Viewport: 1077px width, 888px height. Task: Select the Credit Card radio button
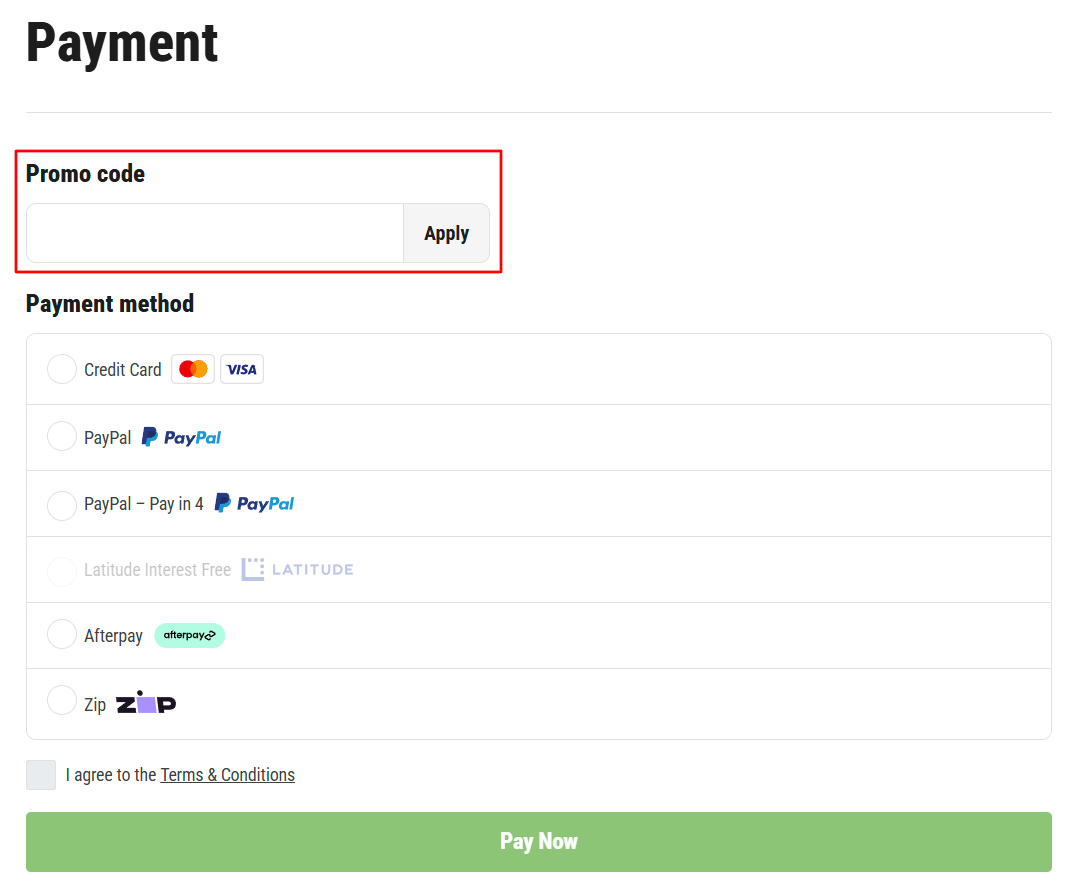click(62, 369)
